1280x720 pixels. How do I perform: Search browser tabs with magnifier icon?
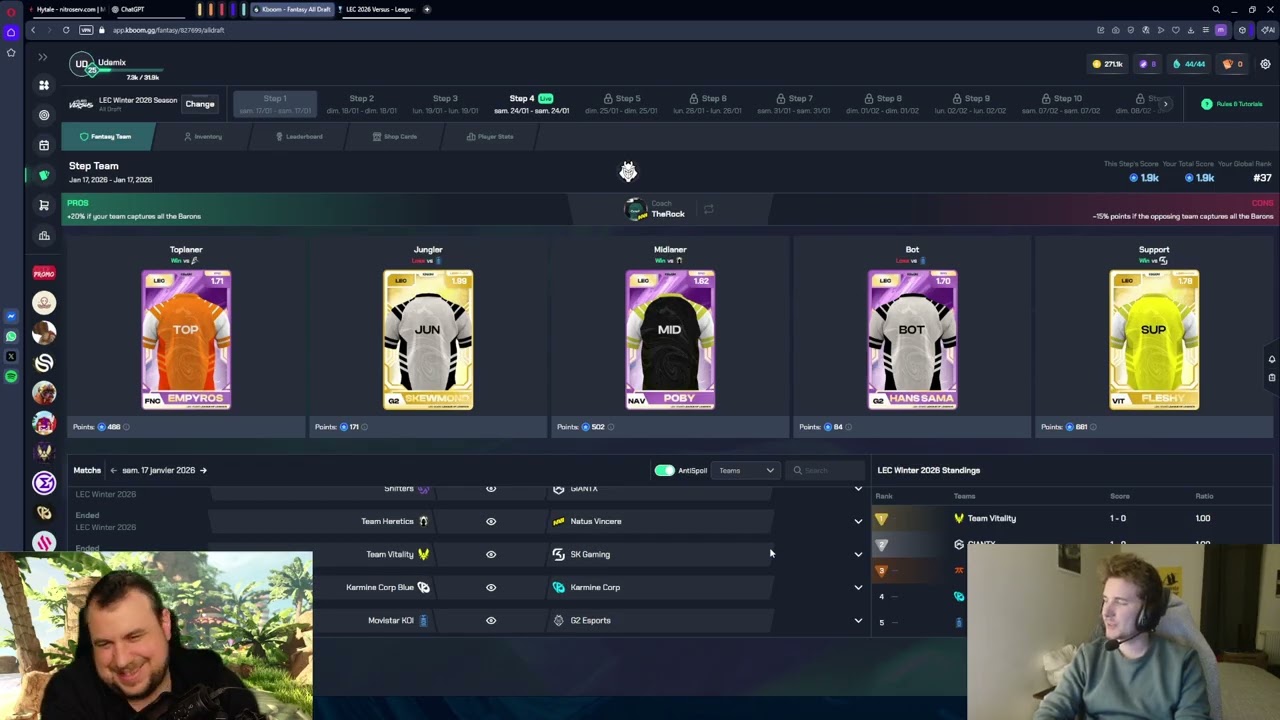1216,9
